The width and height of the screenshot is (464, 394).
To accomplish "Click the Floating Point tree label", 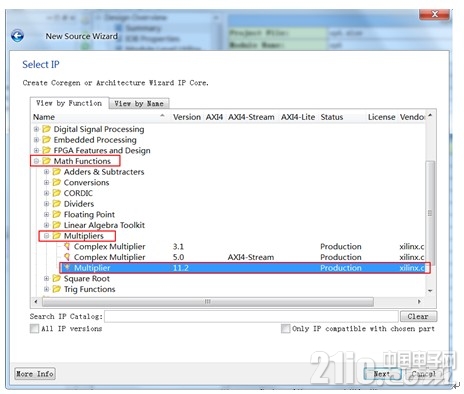I will coord(89,214).
